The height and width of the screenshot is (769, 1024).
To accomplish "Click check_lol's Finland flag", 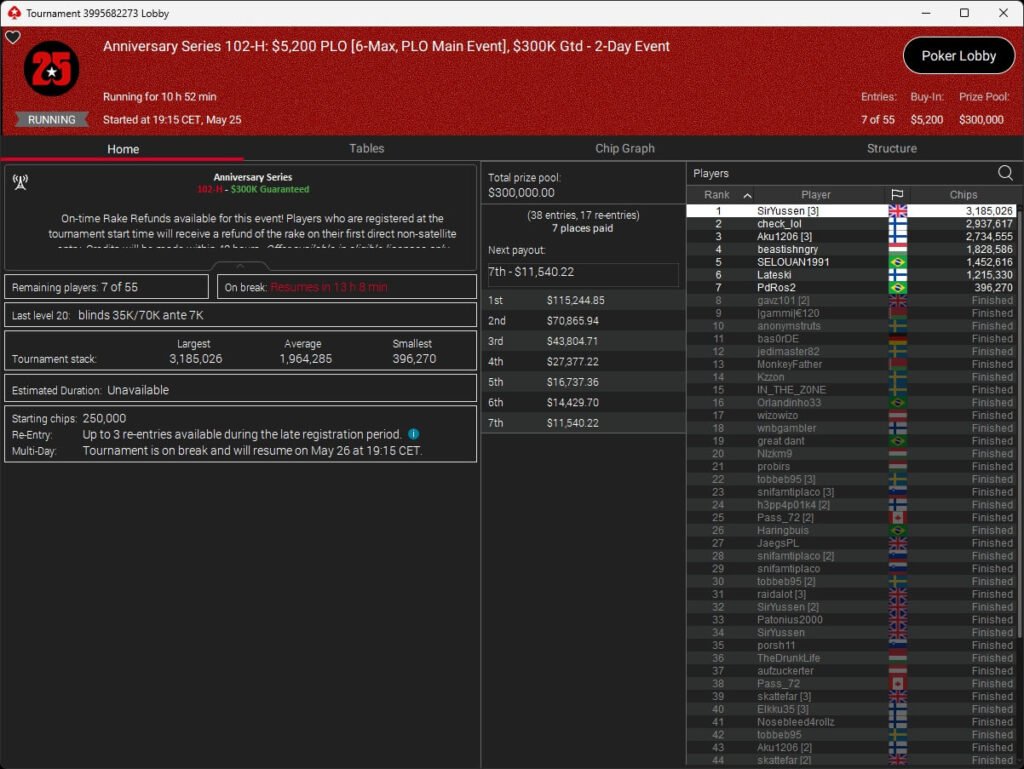I will coord(897,224).
